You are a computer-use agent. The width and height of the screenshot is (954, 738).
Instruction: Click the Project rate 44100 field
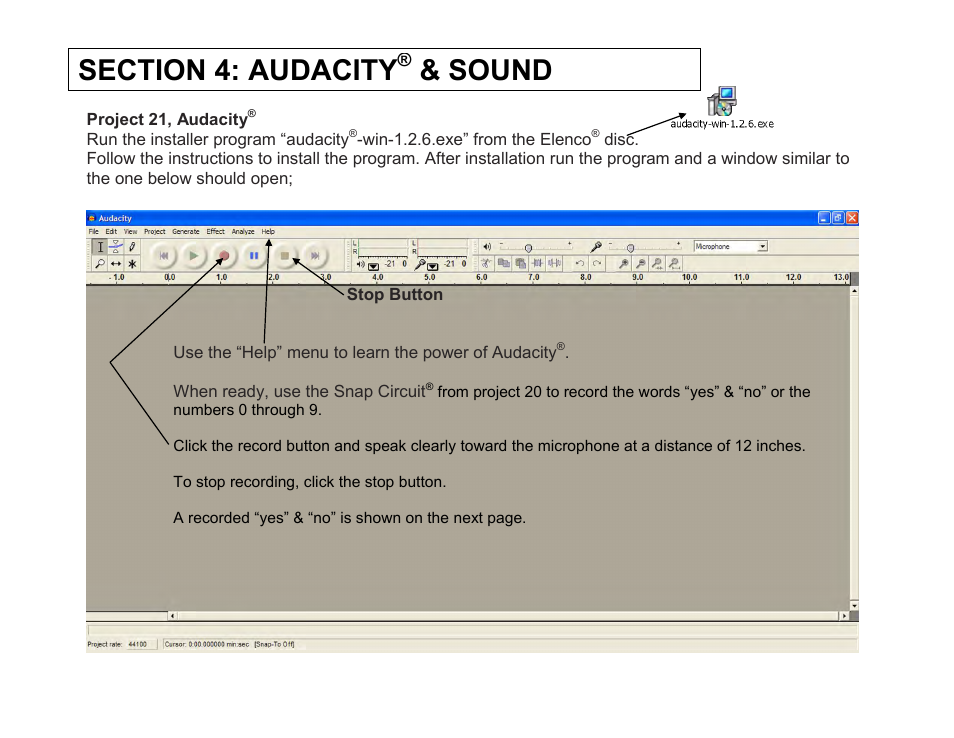pyautogui.click(x=141, y=644)
